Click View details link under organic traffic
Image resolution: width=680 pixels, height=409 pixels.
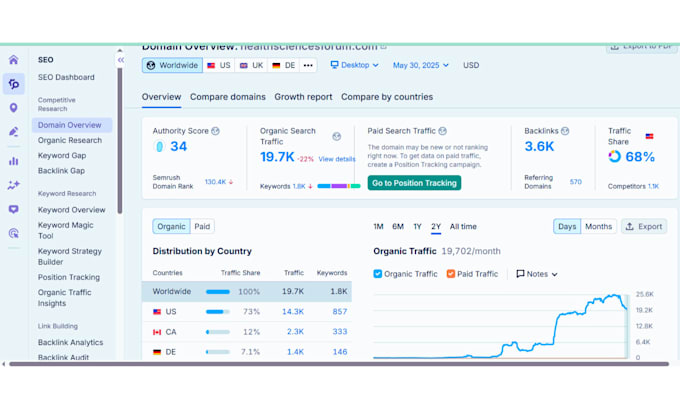337,159
